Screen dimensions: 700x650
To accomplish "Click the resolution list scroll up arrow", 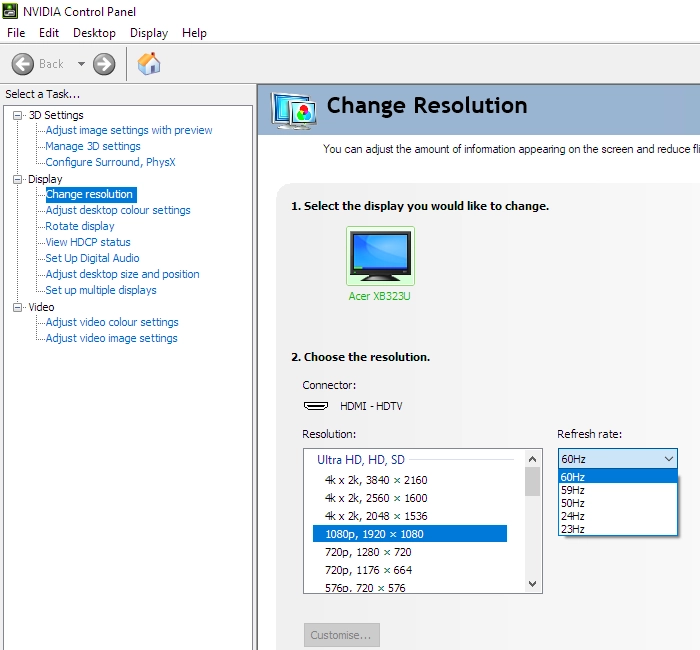I will point(532,459).
